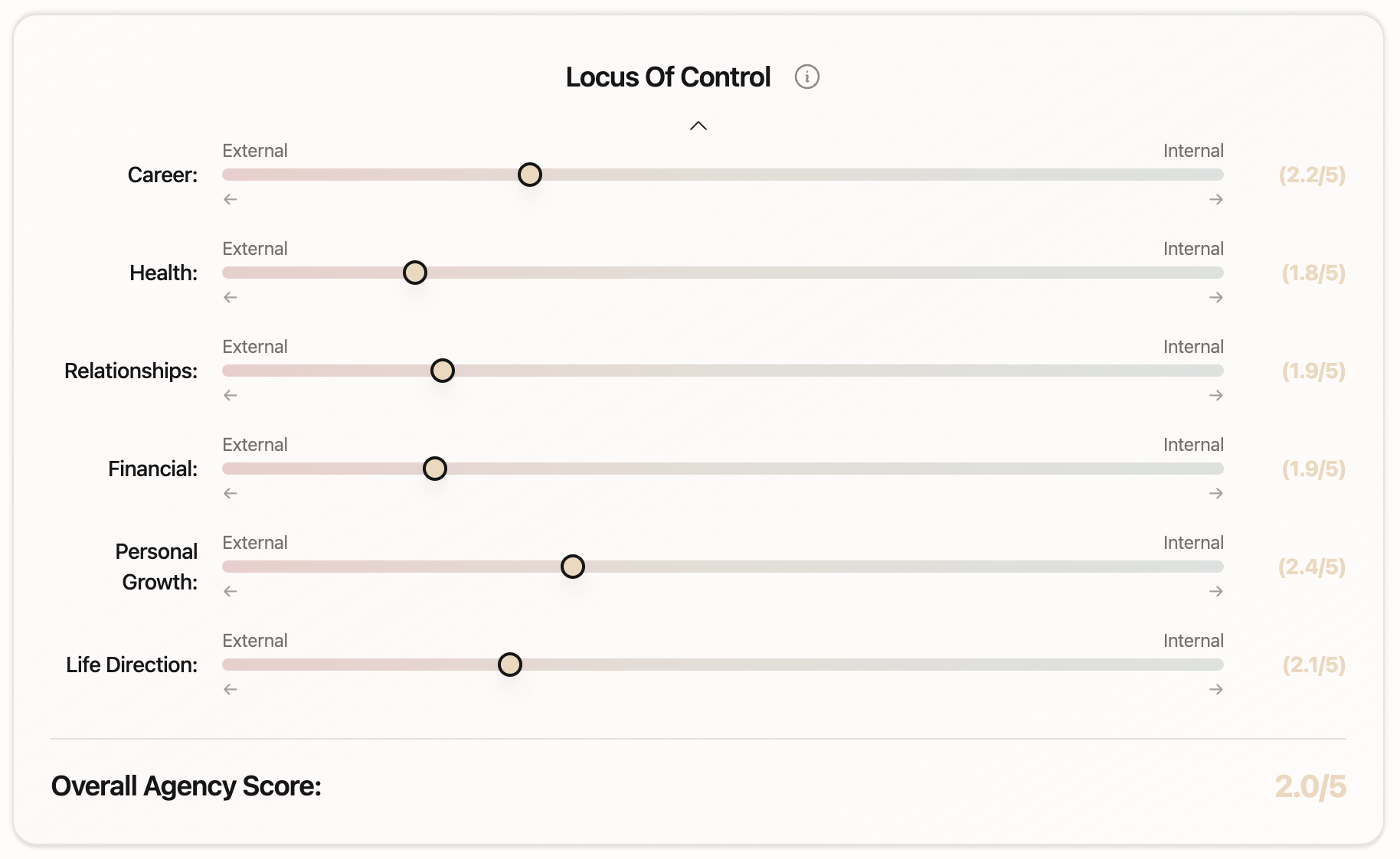Click the left arrow under Health slider
The height and width of the screenshot is (859, 1400).
[231, 297]
